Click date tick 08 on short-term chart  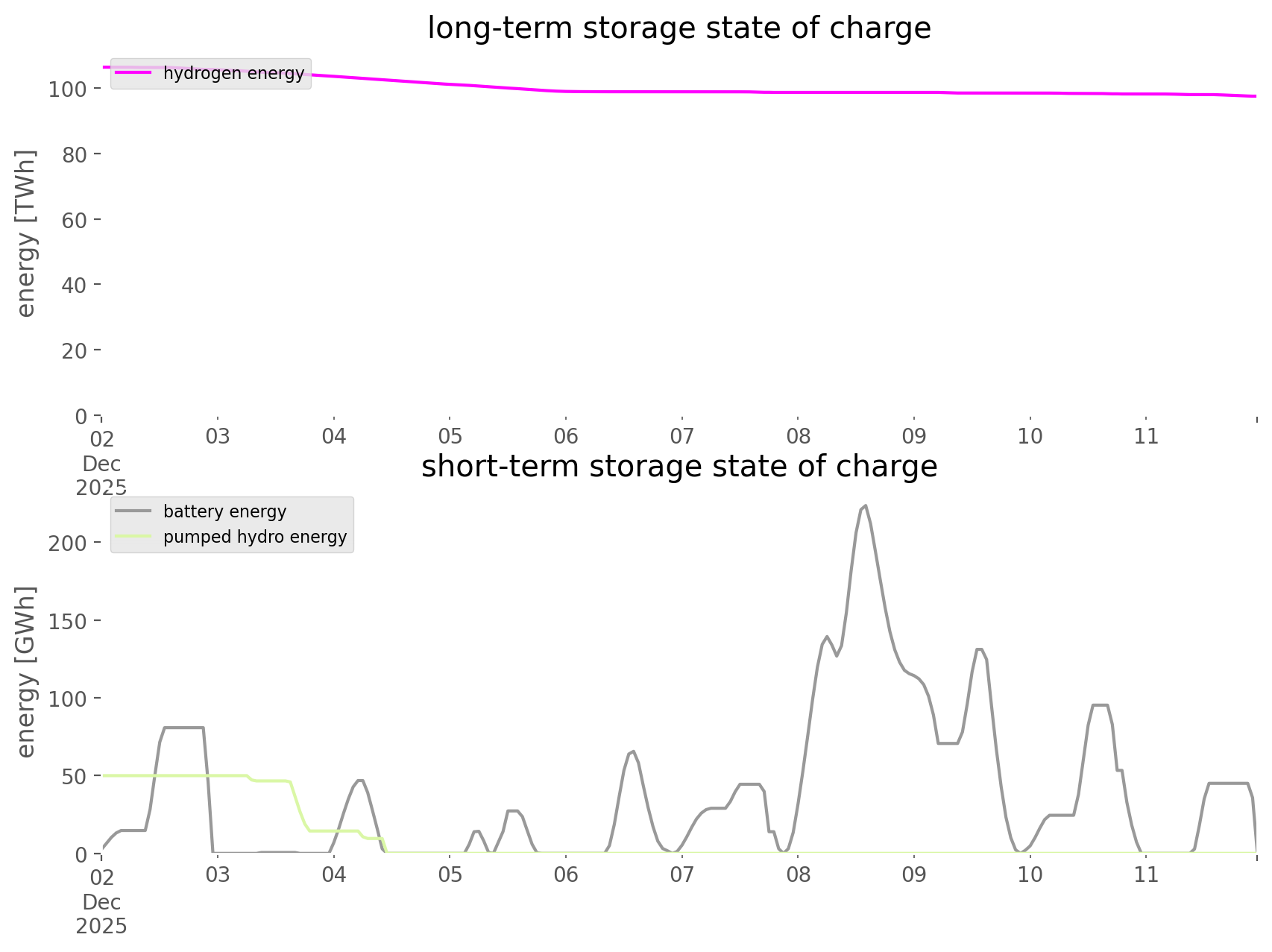click(798, 874)
